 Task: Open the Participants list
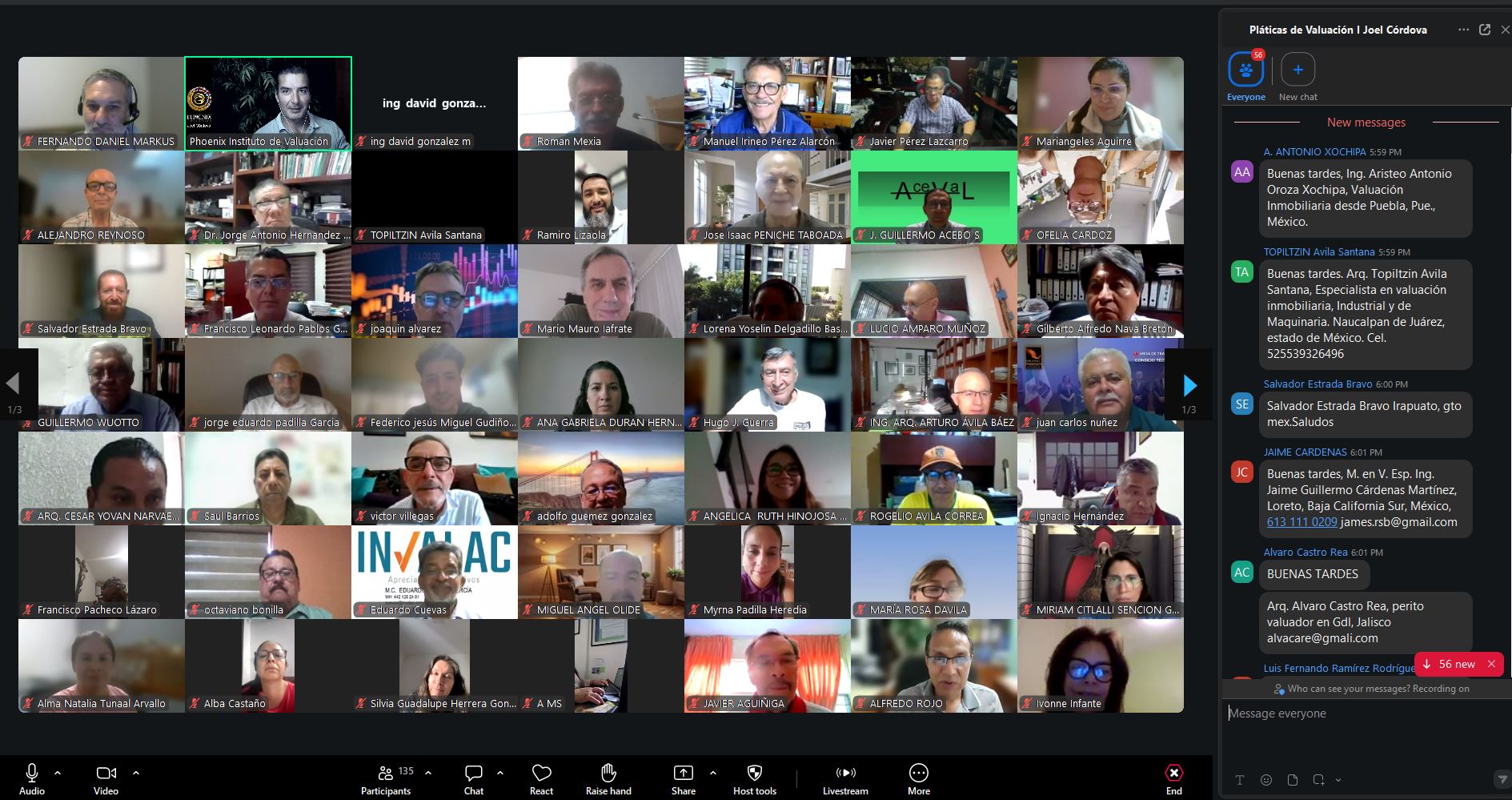[x=386, y=778]
